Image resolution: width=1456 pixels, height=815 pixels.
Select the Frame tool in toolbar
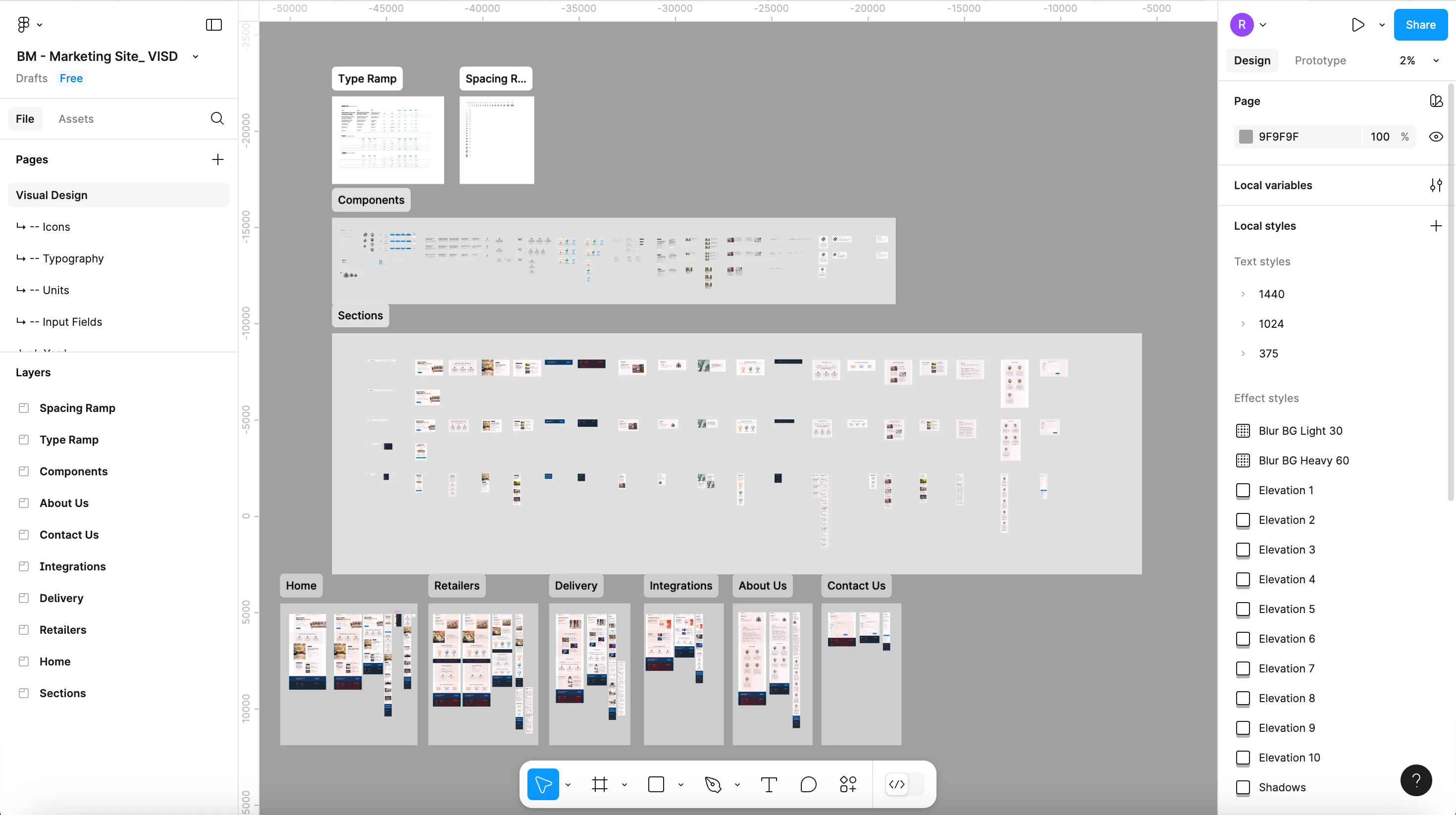(x=600, y=784)
